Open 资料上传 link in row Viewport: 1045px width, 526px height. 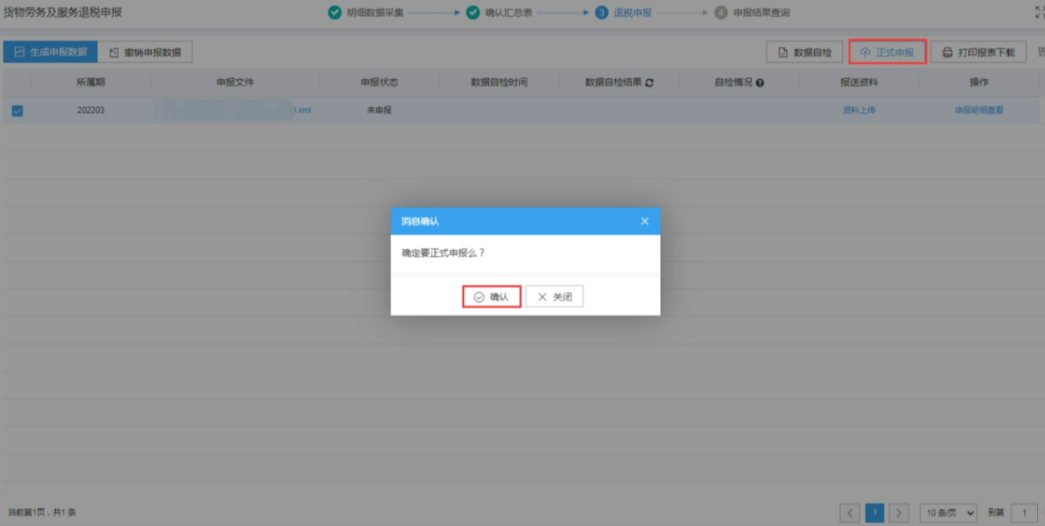coord(858,110)
